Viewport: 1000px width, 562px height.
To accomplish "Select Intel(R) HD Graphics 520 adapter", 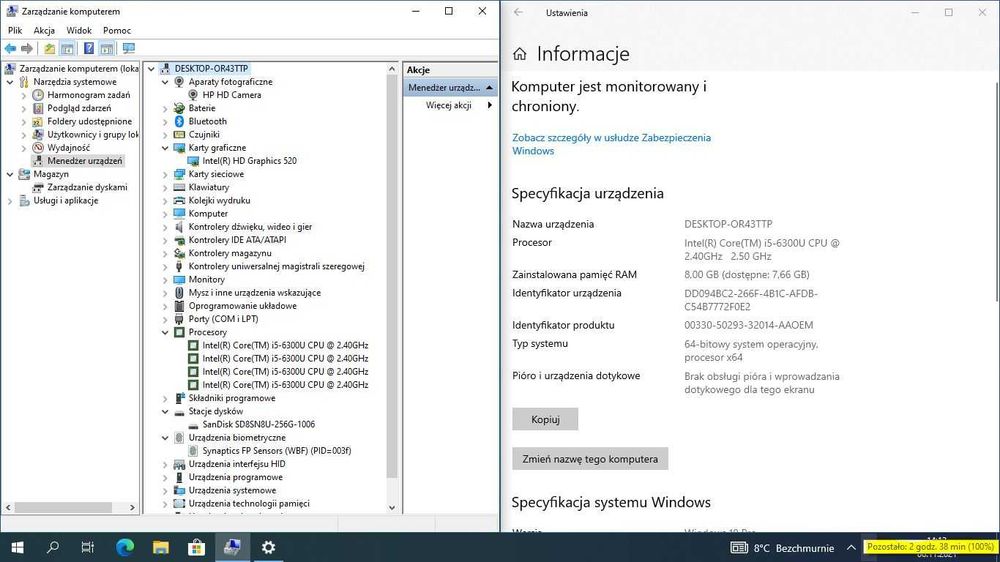I will (249, 161).
